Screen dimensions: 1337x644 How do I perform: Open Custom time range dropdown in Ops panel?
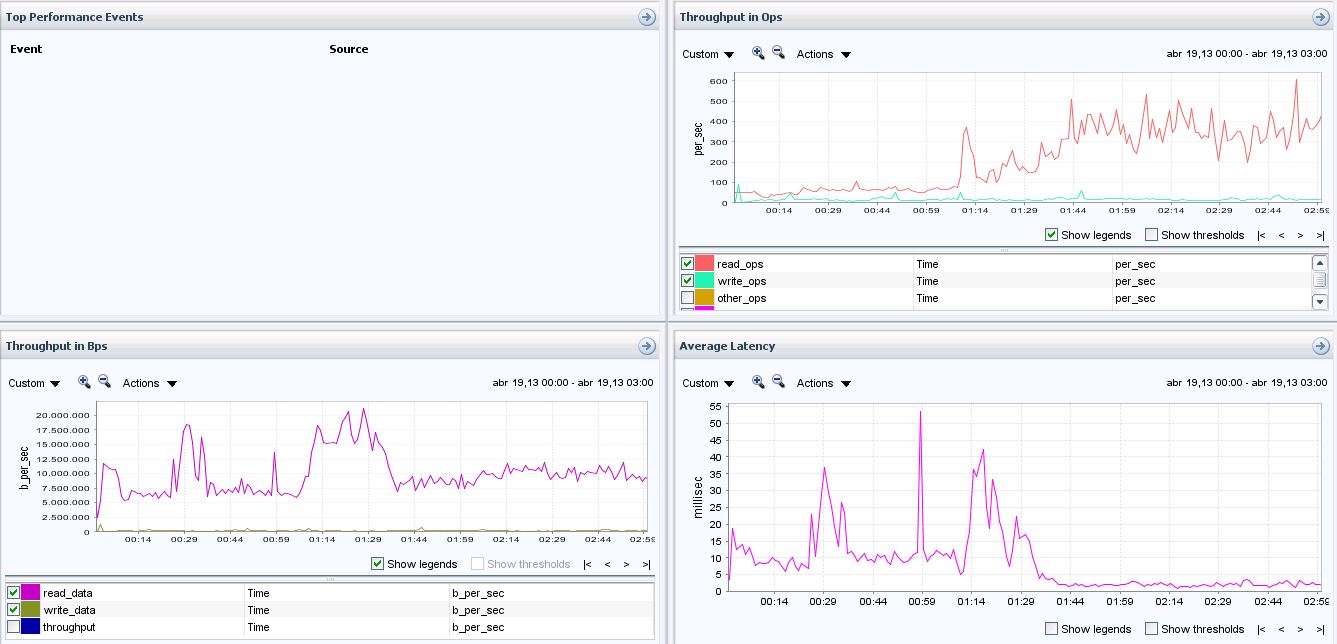click(x=708, y=54)
